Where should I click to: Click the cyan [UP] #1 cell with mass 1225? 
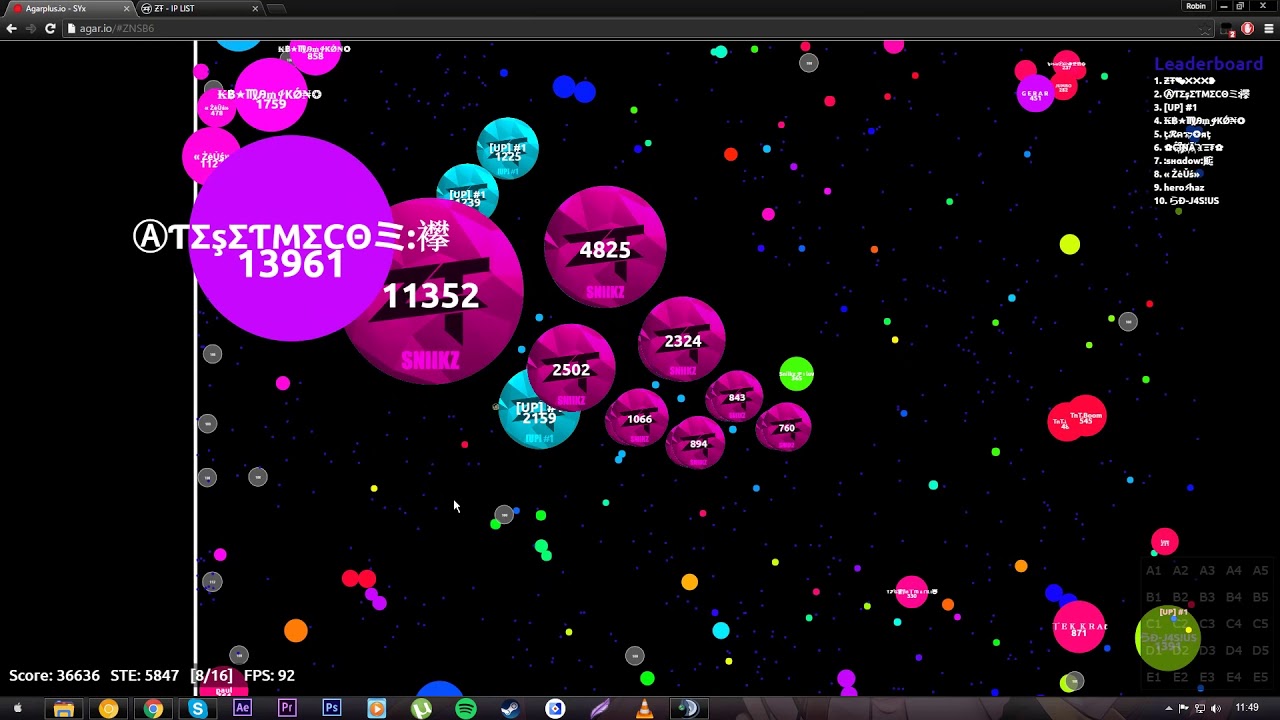(x=507, y=149)
